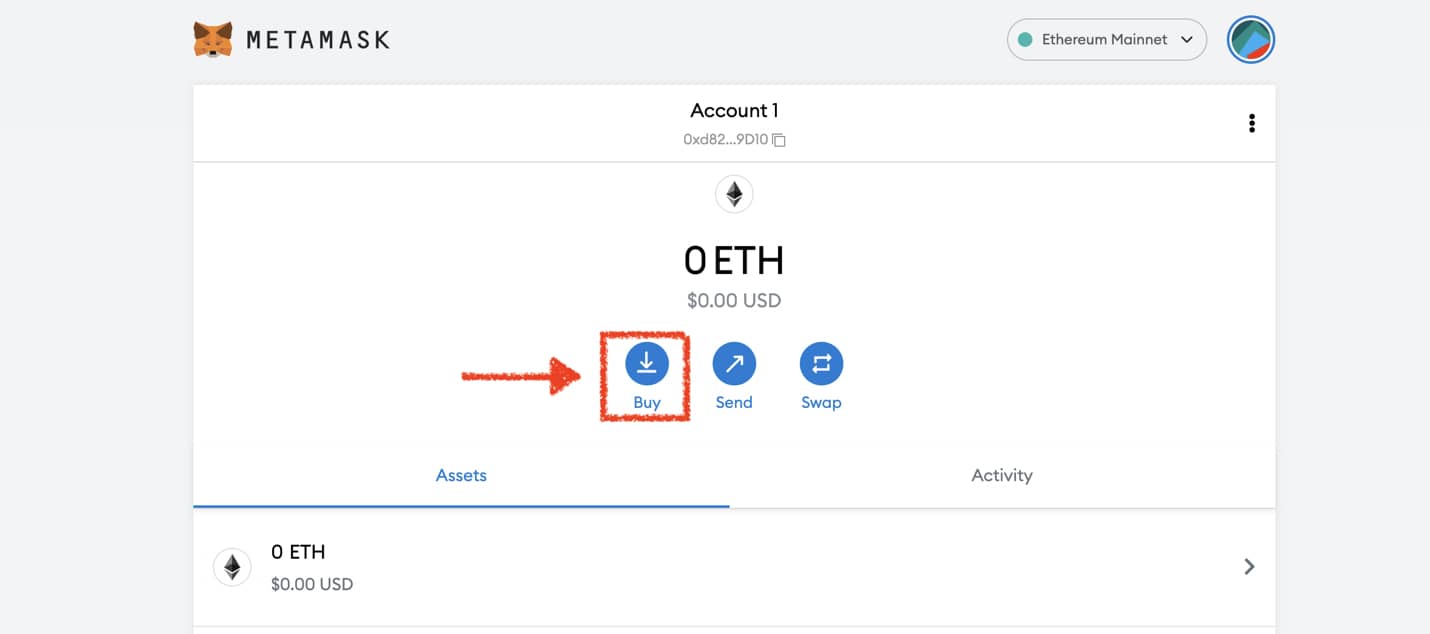Switch to the Assets tab
Image resolution: width=1430 pixels, height=634 pixels.
tap(461, 476)
